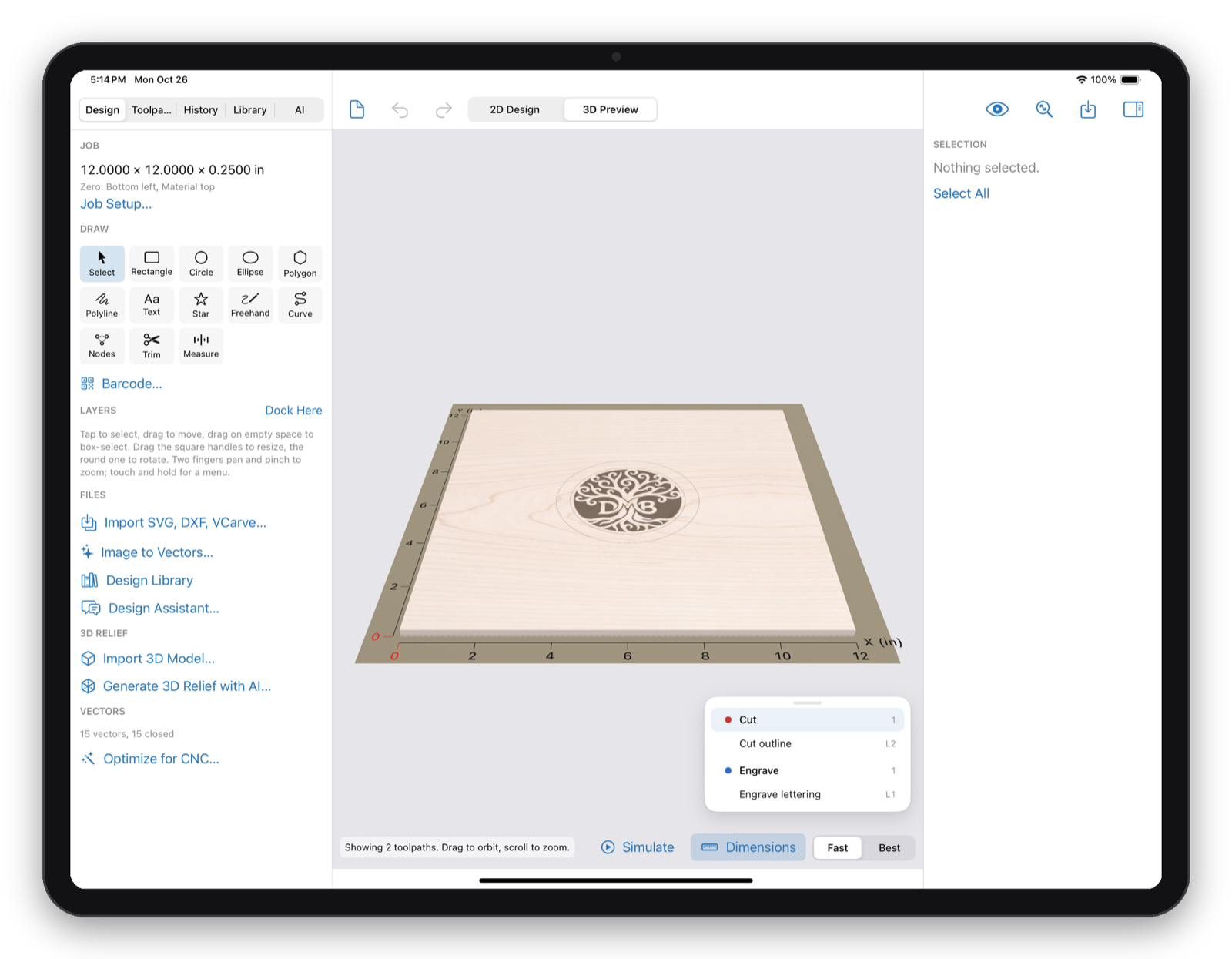The image size is (1232, 959).
Task: Create a new document via page icon
Action: [x=357, y=109]
